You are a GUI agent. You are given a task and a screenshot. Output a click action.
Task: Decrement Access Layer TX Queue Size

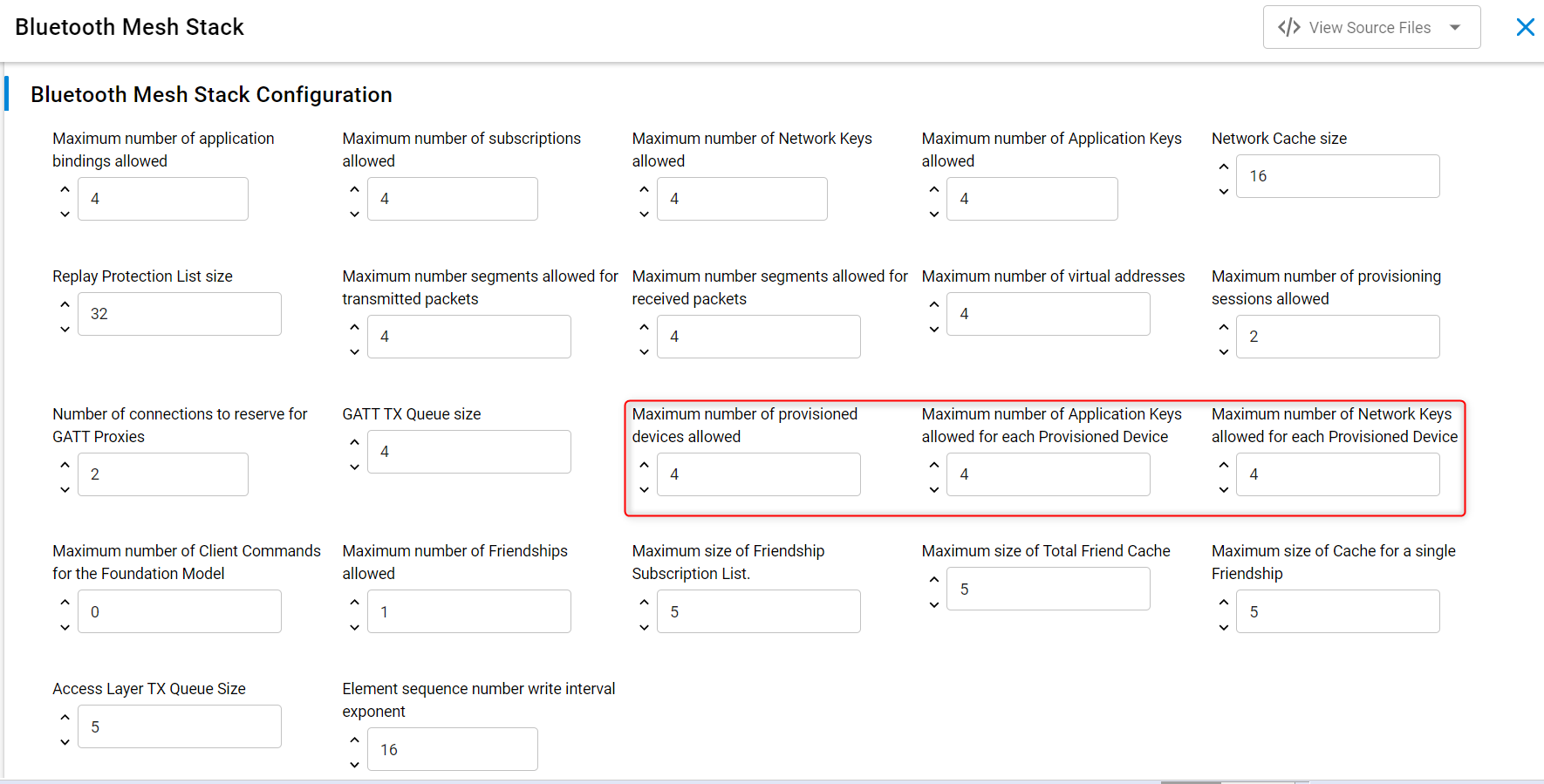pyautogui.click(x=65, y=742)
